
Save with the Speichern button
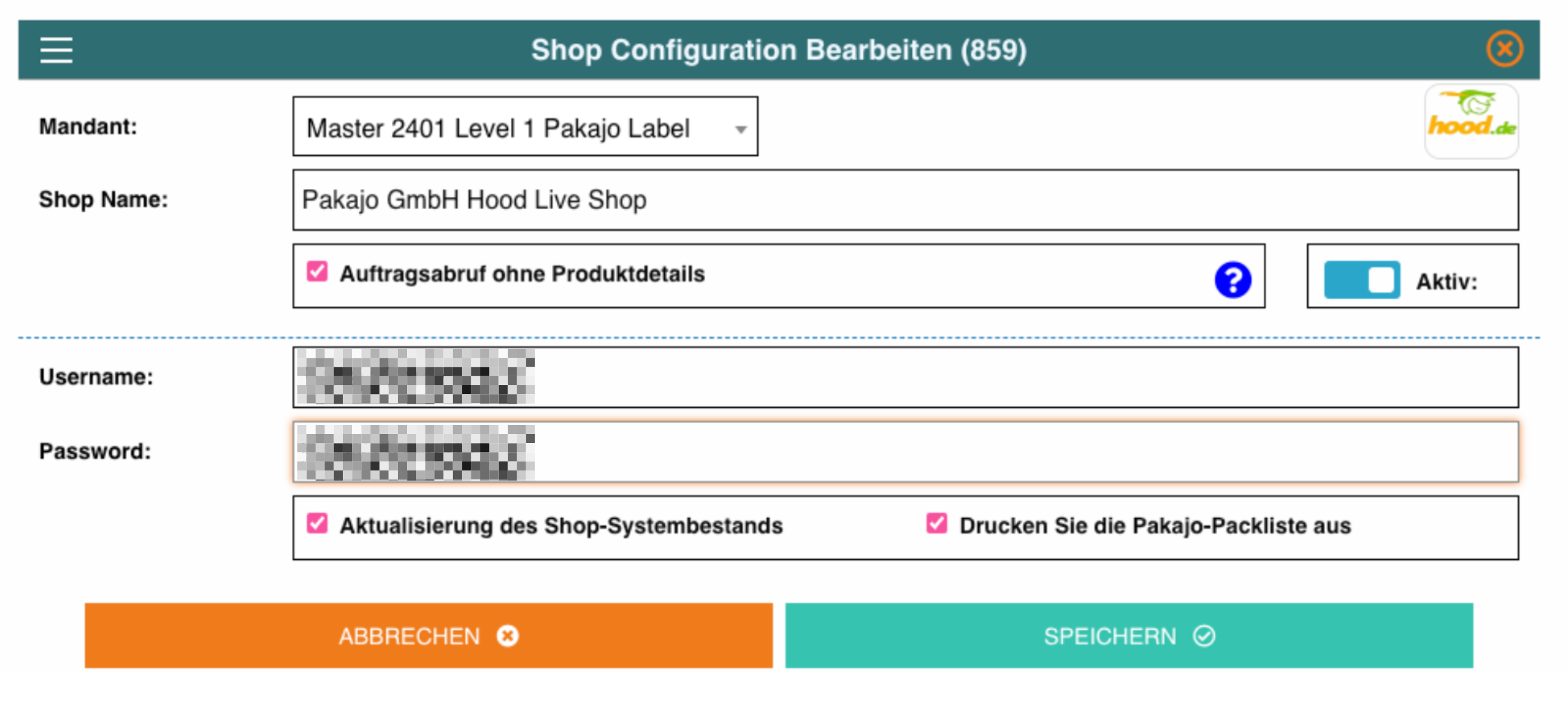(x=1128, y=636)
